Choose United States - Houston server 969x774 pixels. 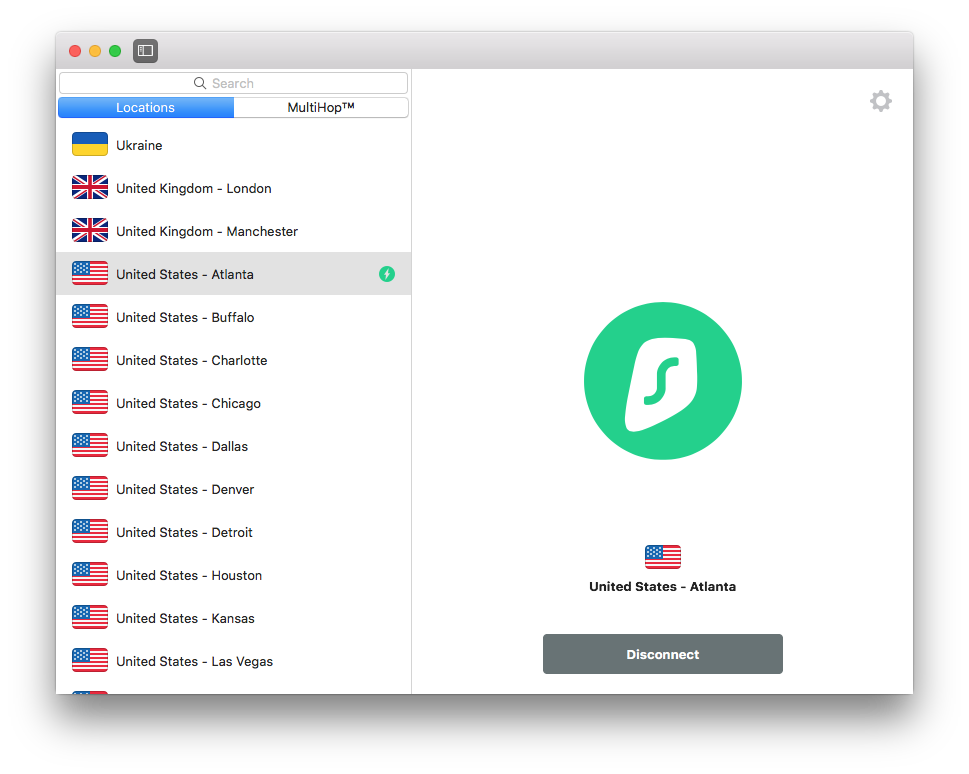pyautogui.click(x=189, y=575)
